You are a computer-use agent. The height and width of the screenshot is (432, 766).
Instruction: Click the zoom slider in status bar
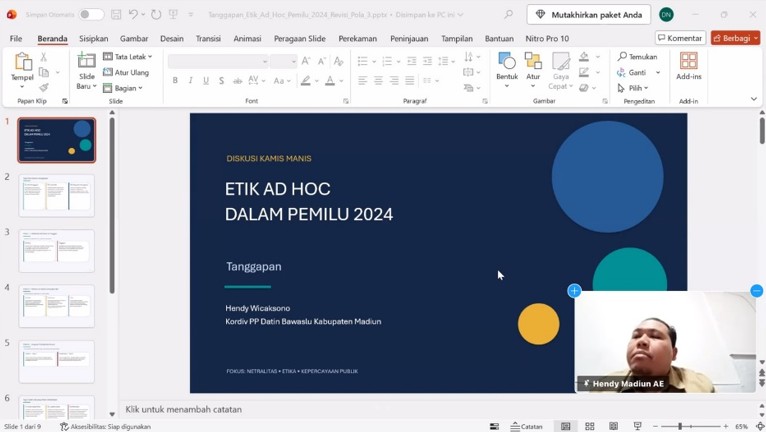(691, 427)
